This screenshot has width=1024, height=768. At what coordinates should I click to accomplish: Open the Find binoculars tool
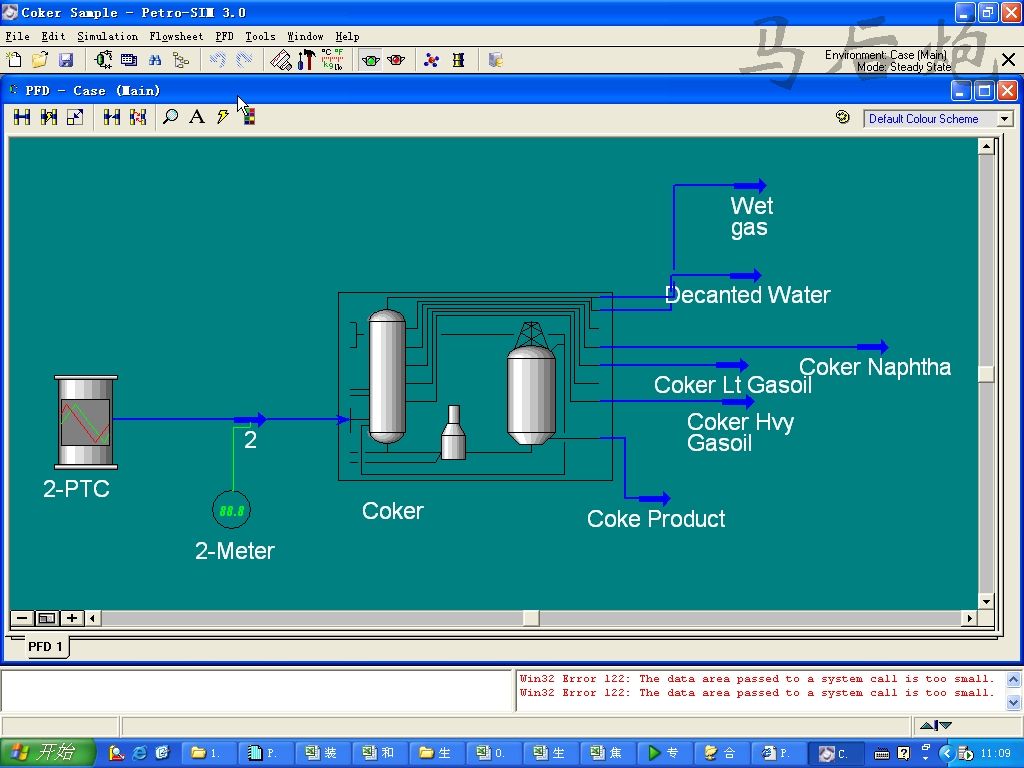[155, 60]
